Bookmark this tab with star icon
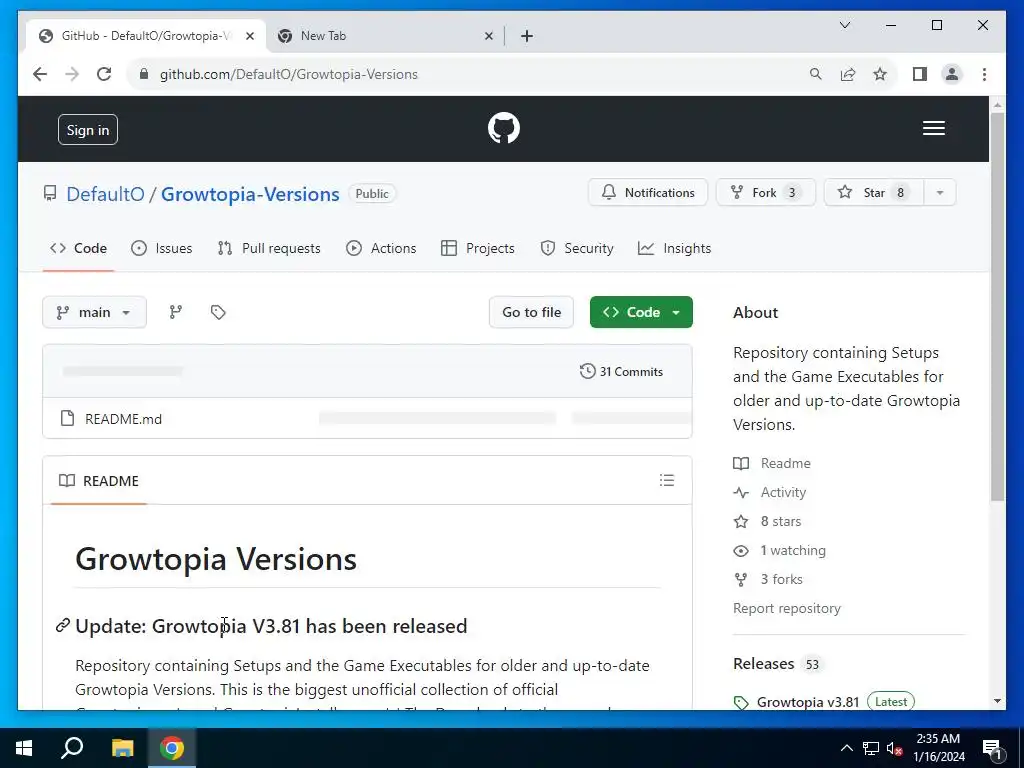This screenshot has width=1024, height=768. click(x=880, y=74)
